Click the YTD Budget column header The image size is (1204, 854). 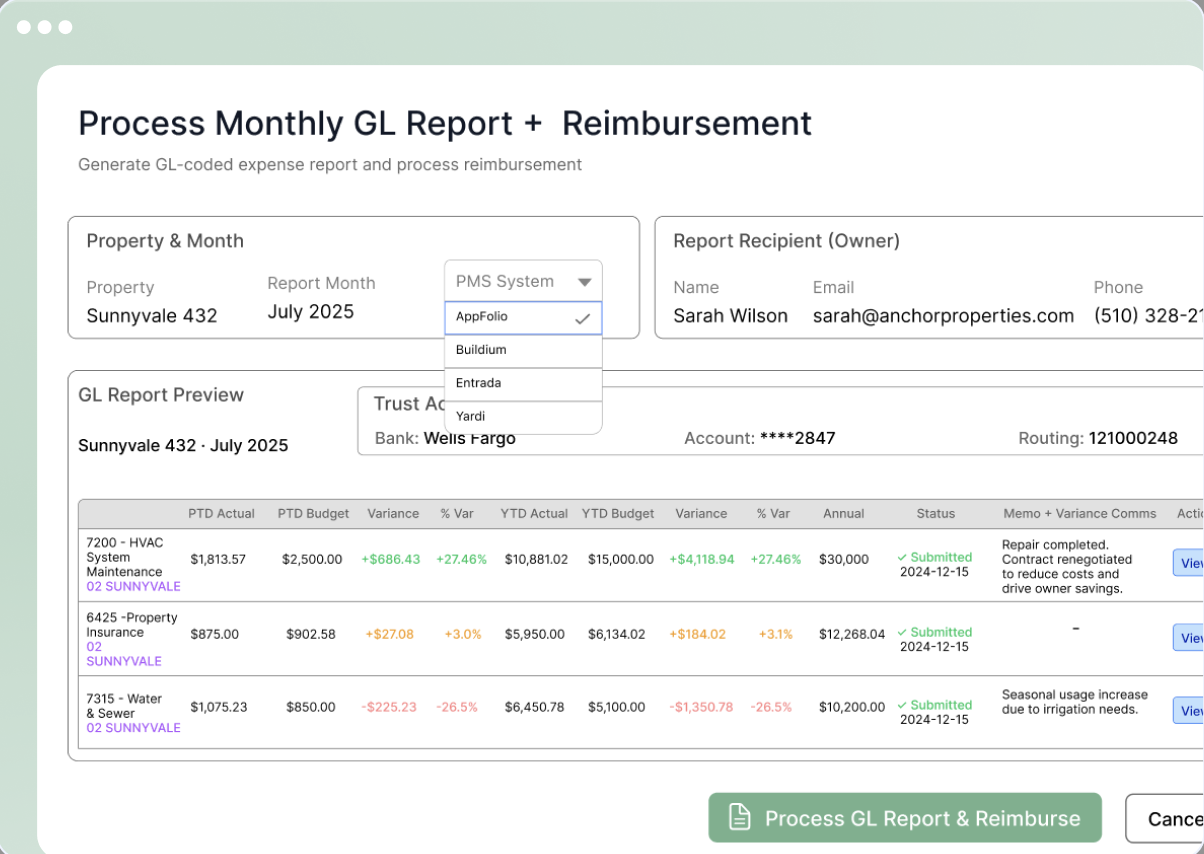pos(618,513)
